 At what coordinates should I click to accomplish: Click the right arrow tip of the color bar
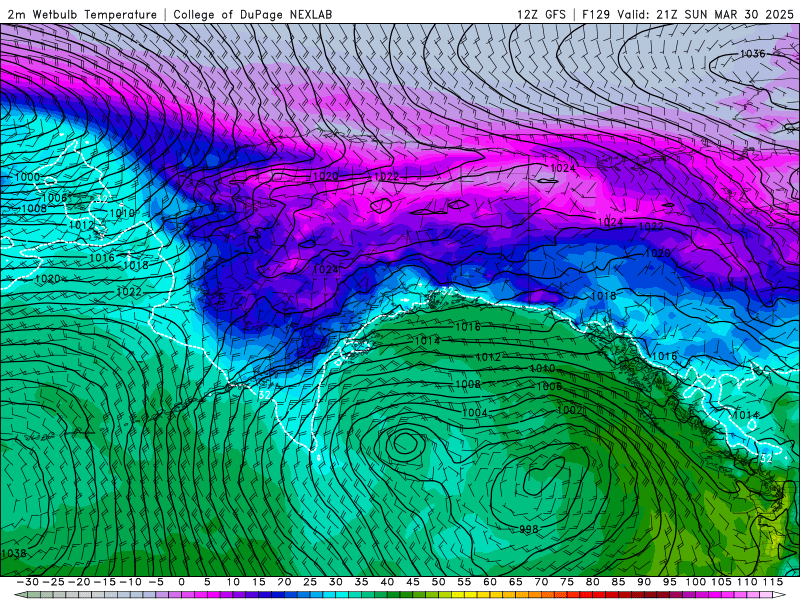click(781, 595)
